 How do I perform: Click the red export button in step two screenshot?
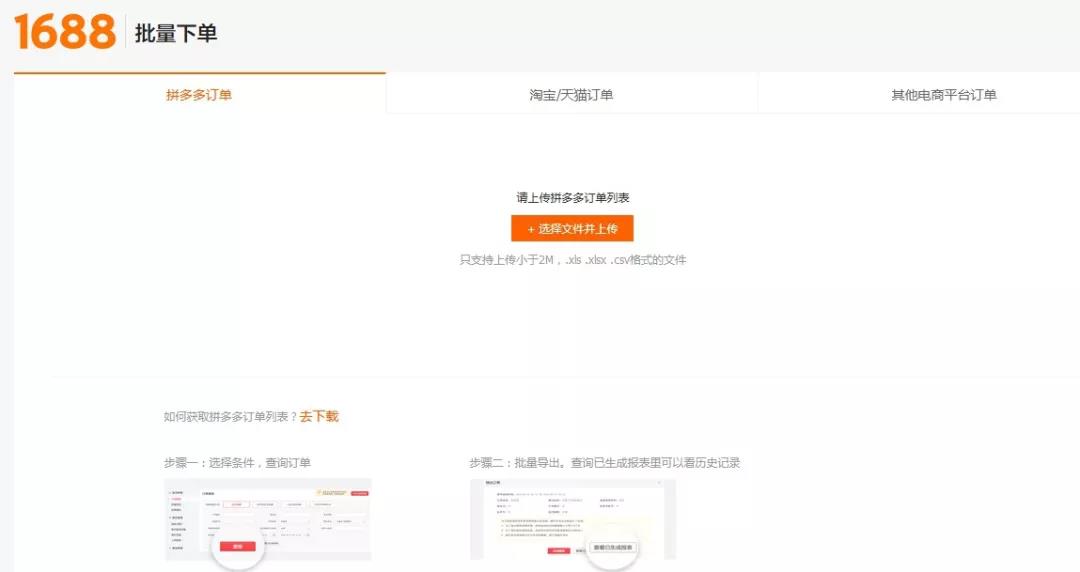point(559,550)
